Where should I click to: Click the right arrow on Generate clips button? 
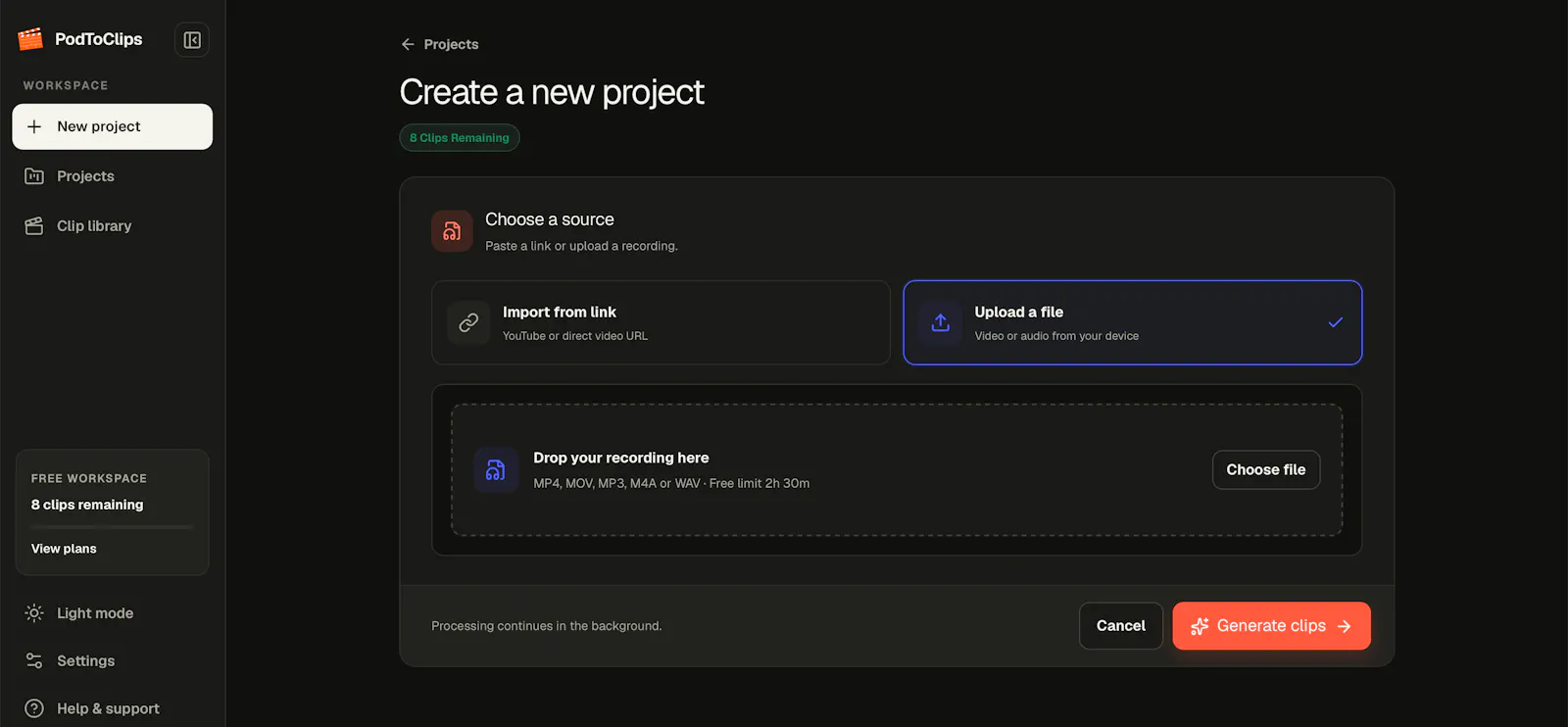point(1345,626)
